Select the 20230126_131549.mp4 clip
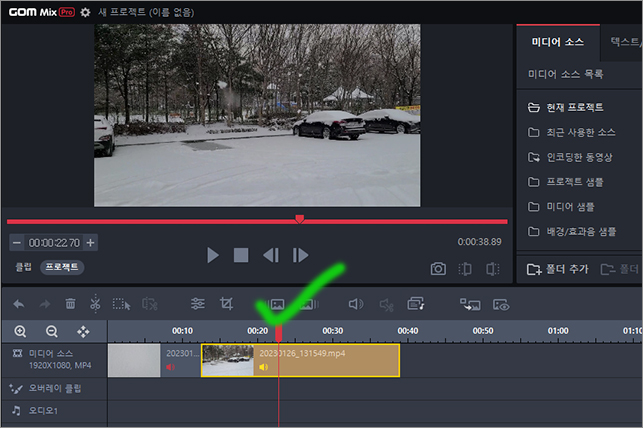 (300, 360)
